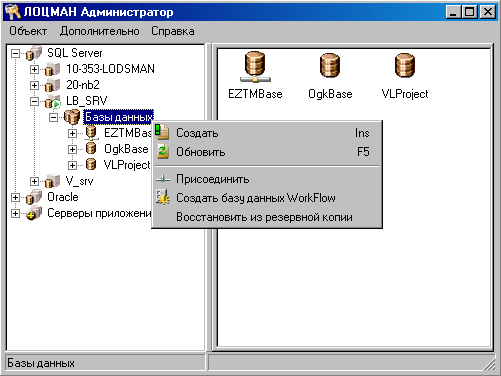Click the window resize grip in status bar

point(490,365)
